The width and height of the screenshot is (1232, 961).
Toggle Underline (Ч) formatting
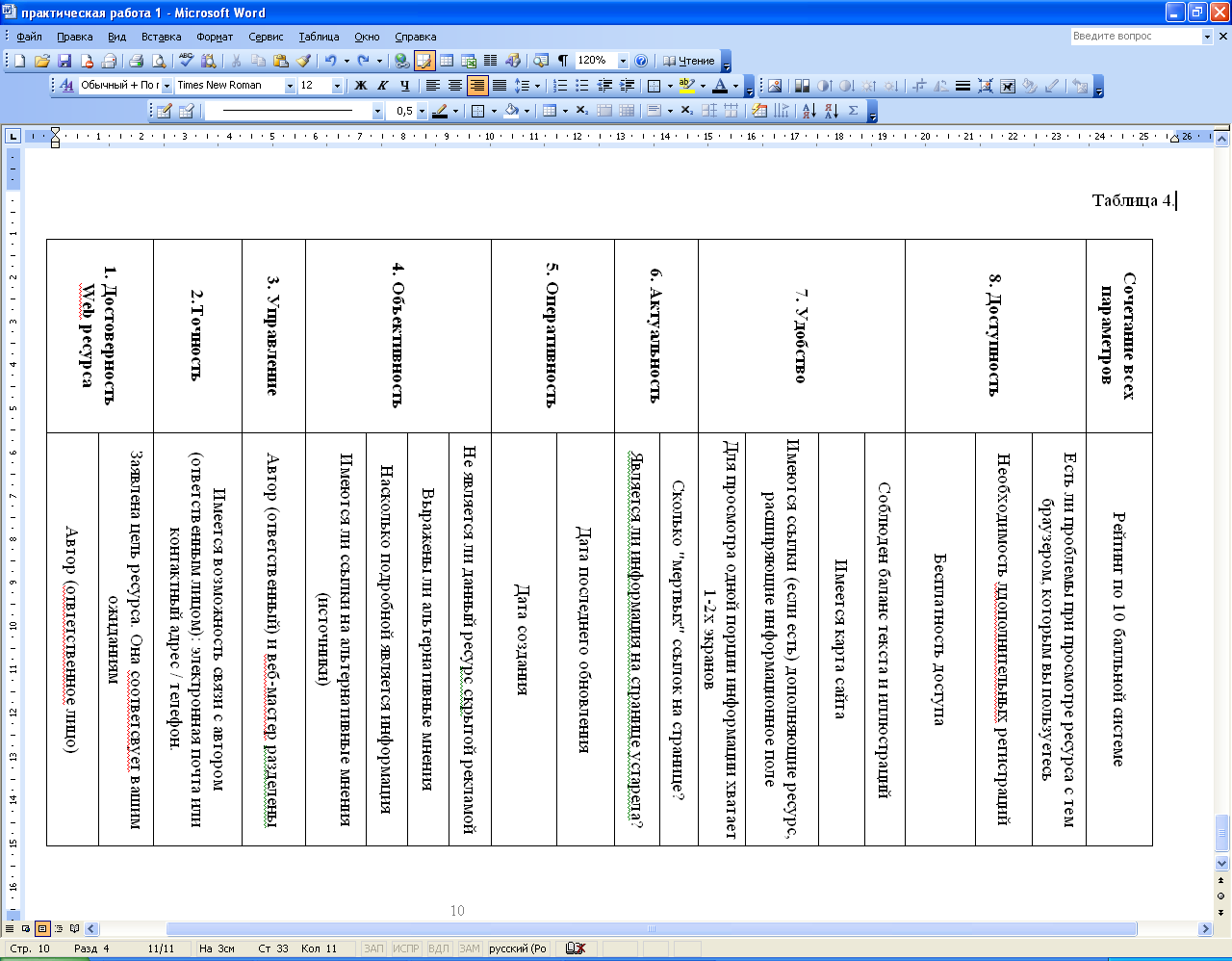pos(404,85)
